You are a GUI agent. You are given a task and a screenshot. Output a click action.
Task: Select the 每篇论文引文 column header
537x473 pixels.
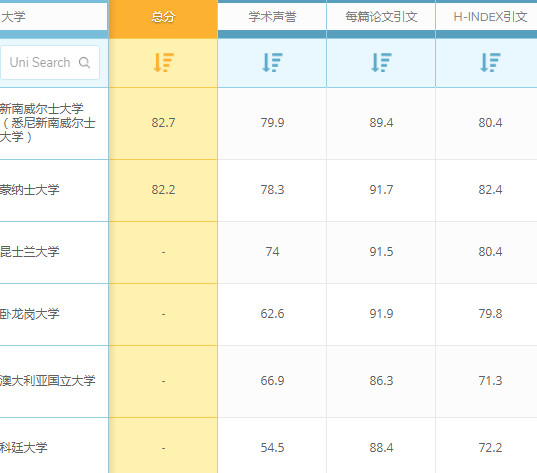coord(381,16)
